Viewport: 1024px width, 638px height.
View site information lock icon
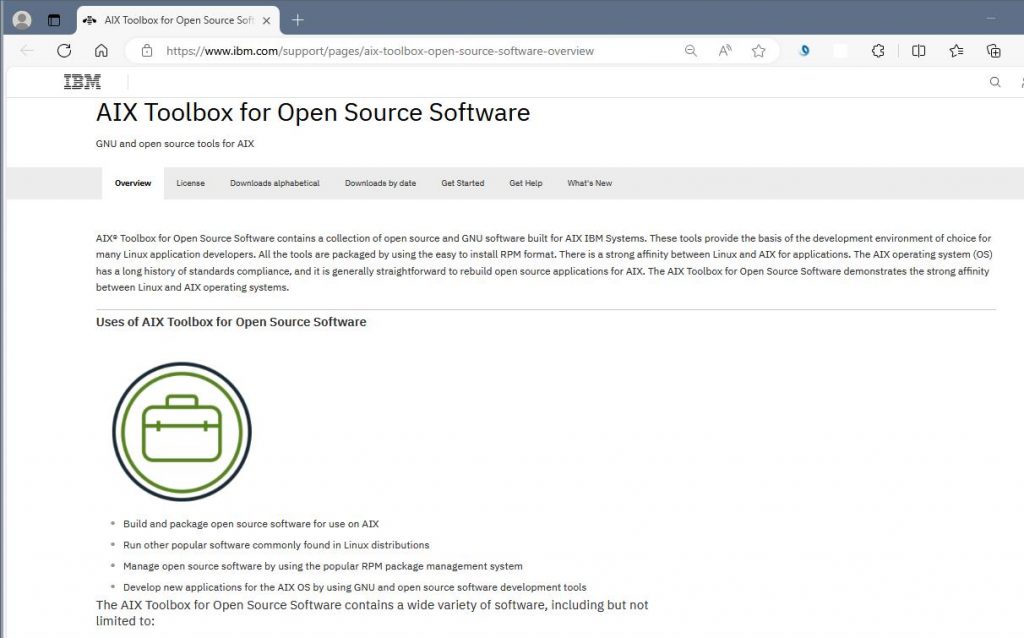(147, 51)
